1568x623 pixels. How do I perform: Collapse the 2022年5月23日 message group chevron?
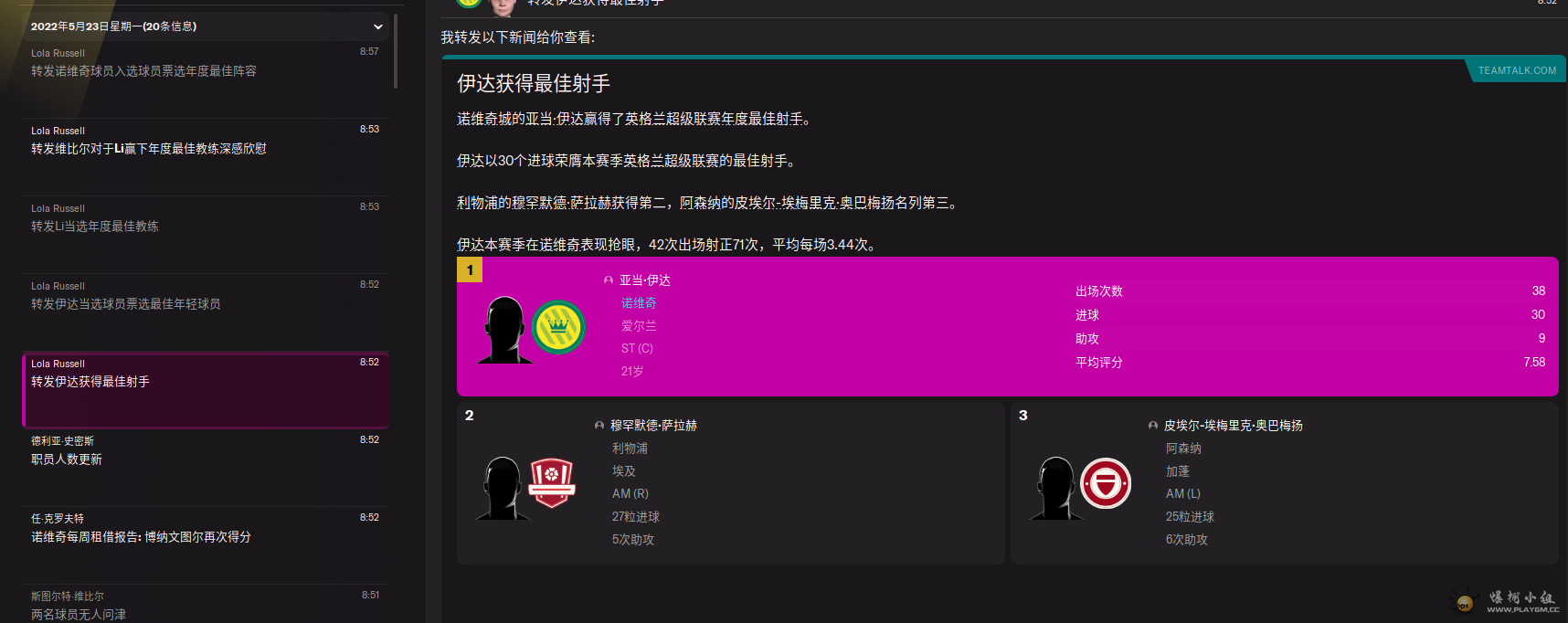coord(377,26)
